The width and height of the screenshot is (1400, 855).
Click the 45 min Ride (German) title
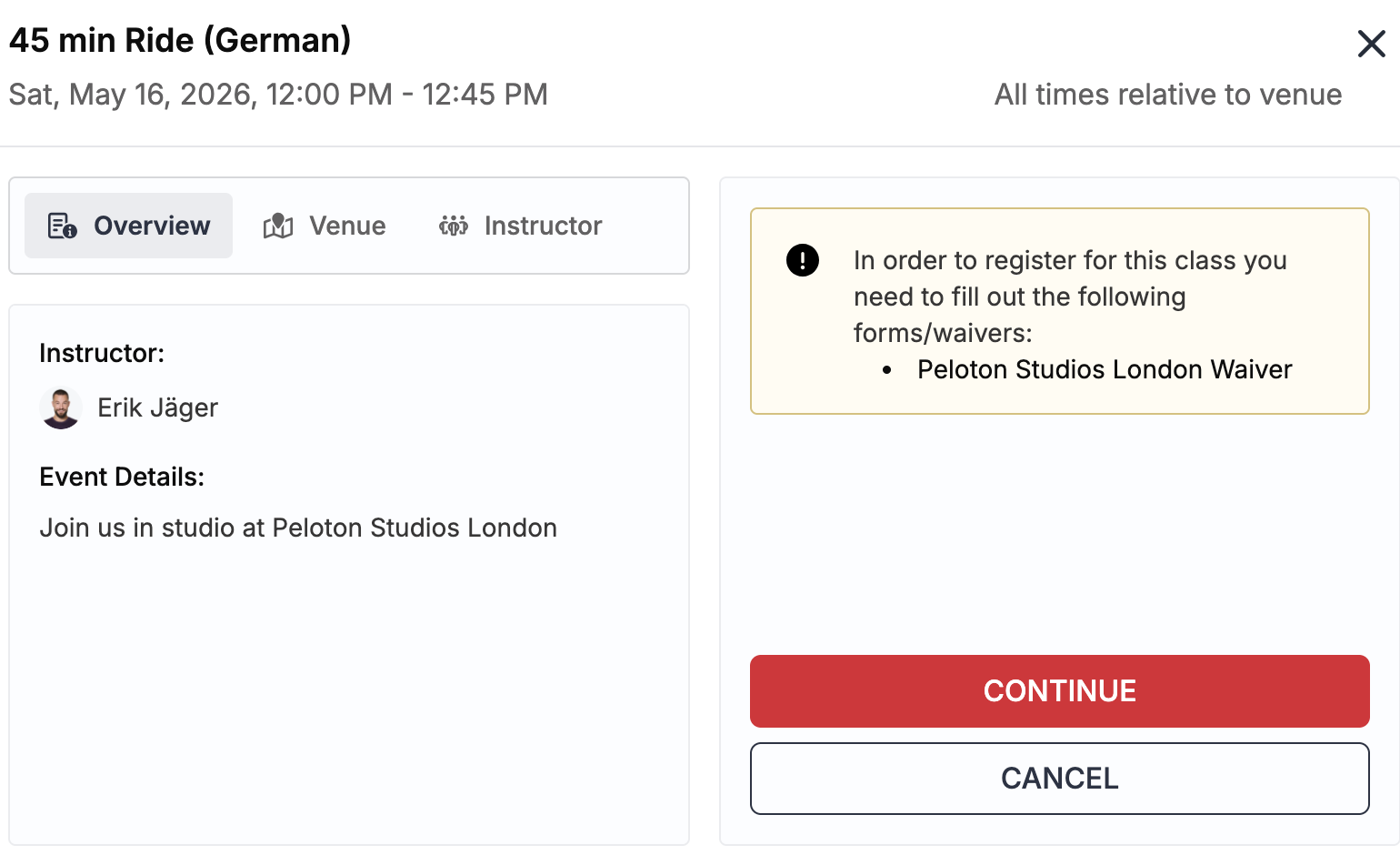coord(180,40)
